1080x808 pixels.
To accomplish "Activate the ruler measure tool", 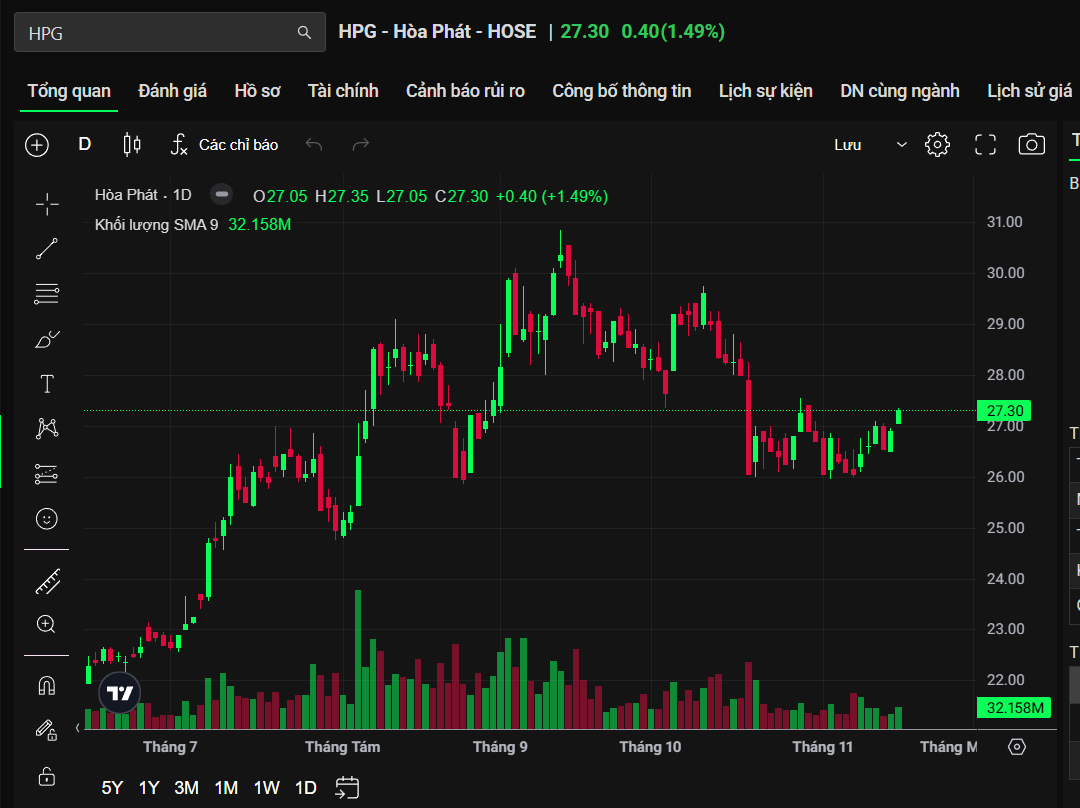I will click(47, 581).
